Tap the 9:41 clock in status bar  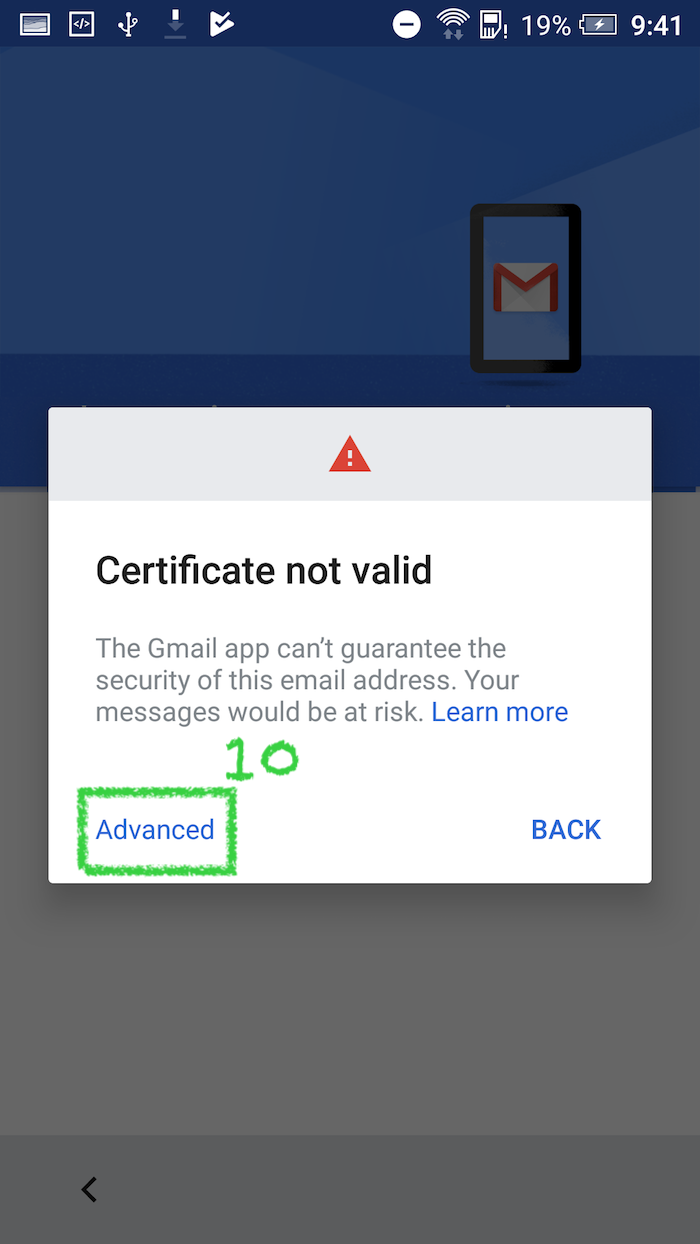(x=656, y=24)
